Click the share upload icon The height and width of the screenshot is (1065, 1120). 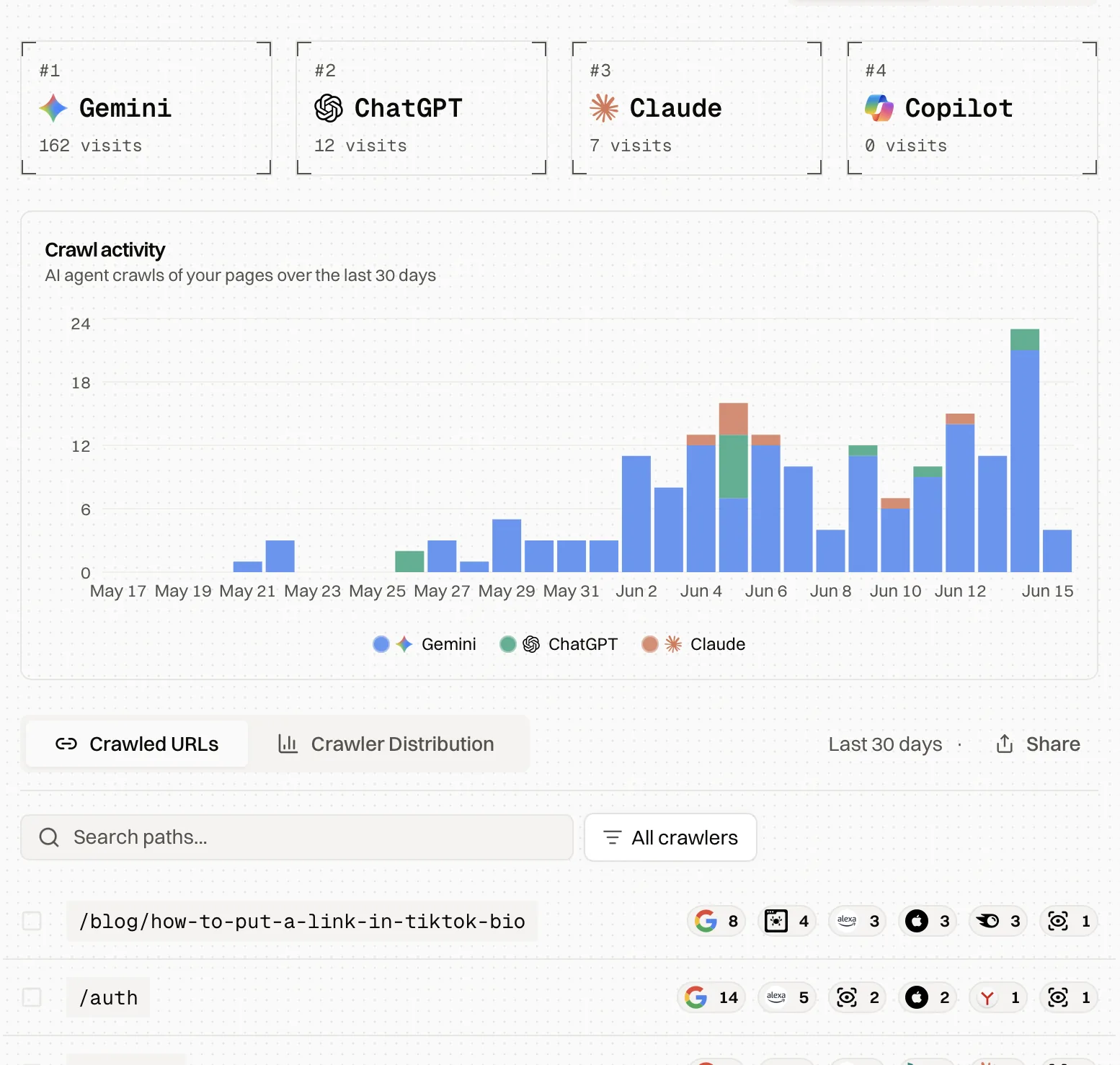tap(1005, 744)
